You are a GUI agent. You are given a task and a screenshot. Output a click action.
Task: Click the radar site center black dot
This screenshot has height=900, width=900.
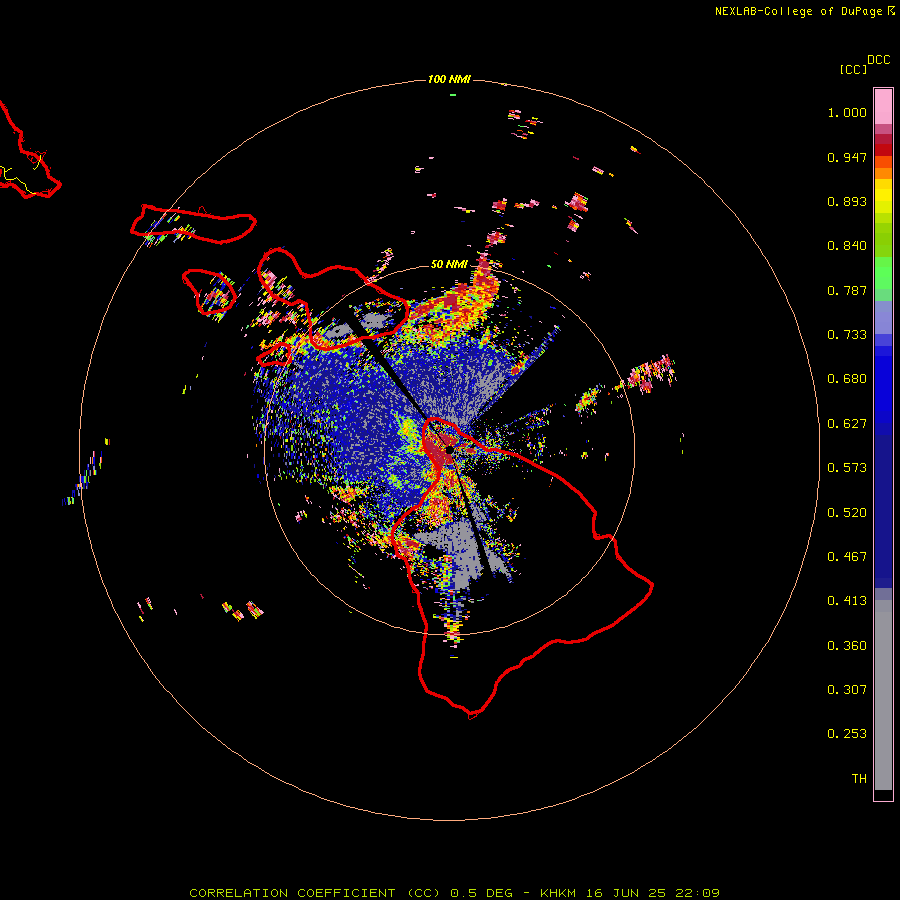click(x=449, y=450)
